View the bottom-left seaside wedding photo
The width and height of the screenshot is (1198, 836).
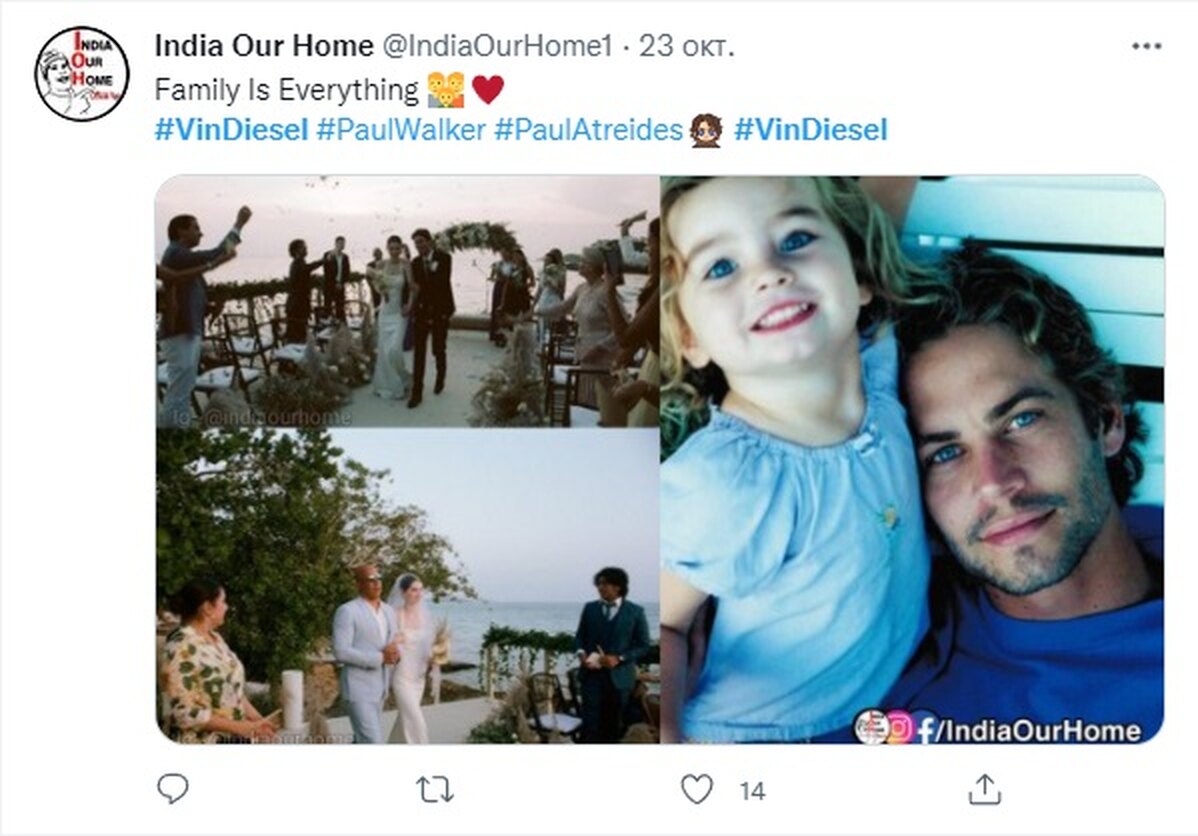[x=407, y=586]
